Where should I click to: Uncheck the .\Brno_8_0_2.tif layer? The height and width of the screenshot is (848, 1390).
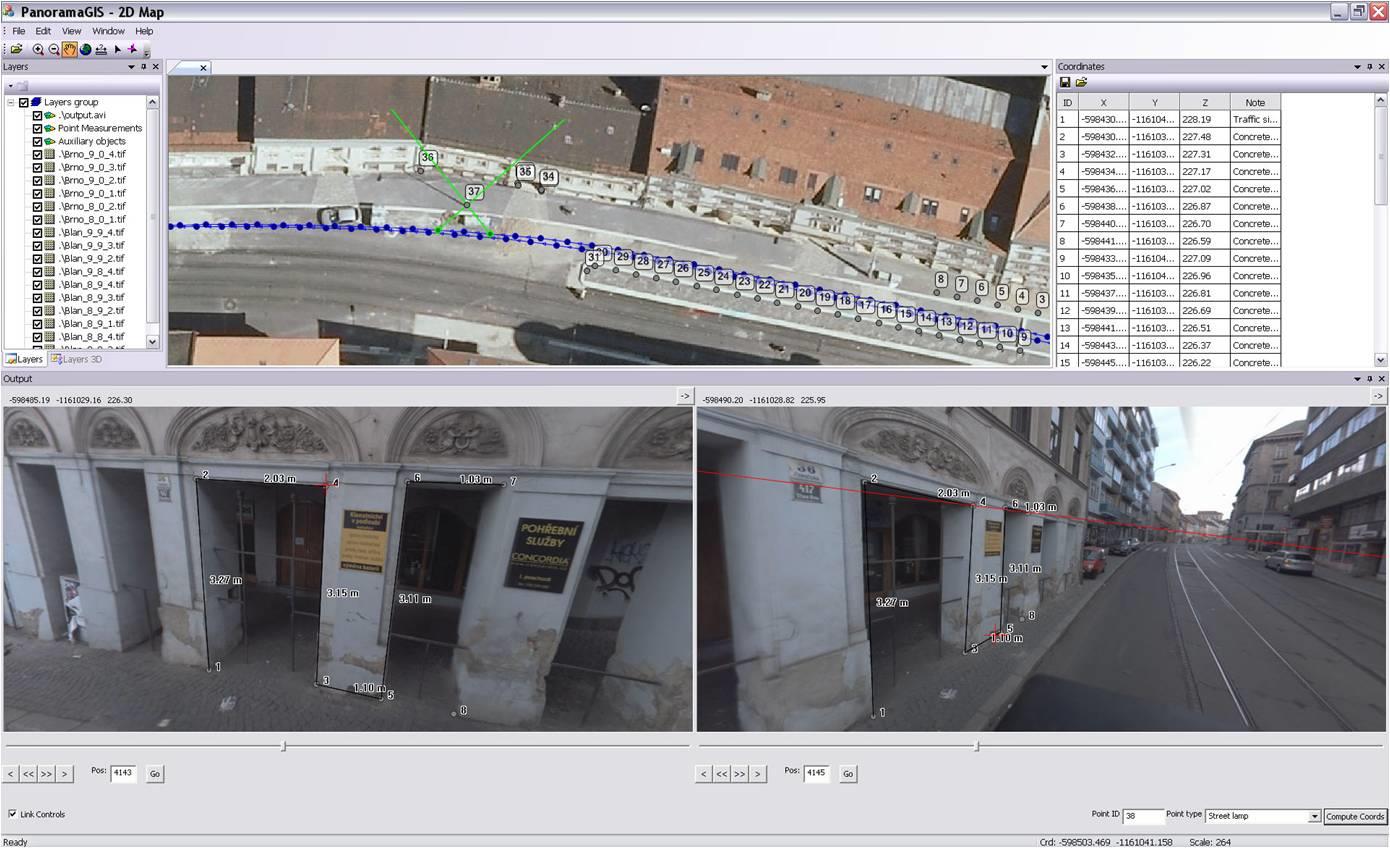[x=38, y=206]
